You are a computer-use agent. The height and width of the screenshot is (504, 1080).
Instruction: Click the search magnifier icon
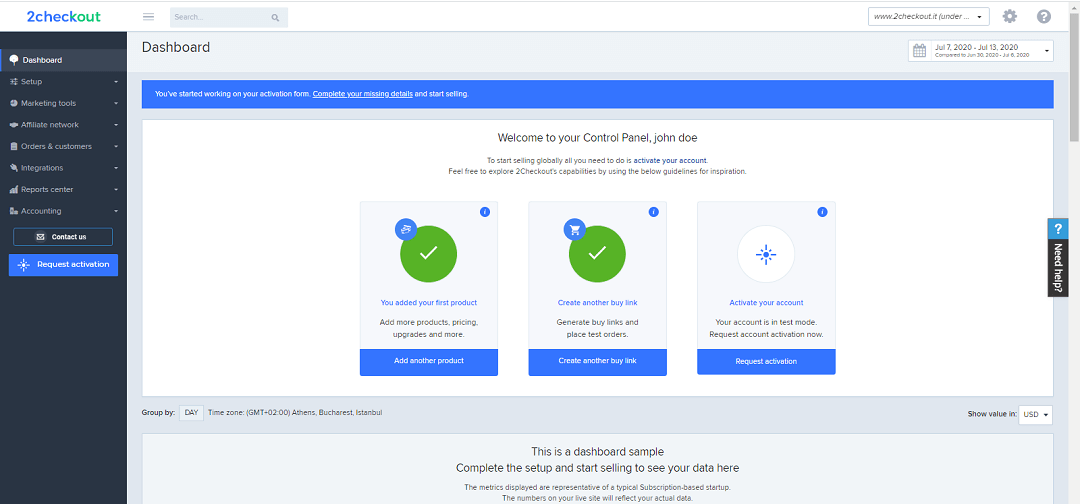pos(276,18)
